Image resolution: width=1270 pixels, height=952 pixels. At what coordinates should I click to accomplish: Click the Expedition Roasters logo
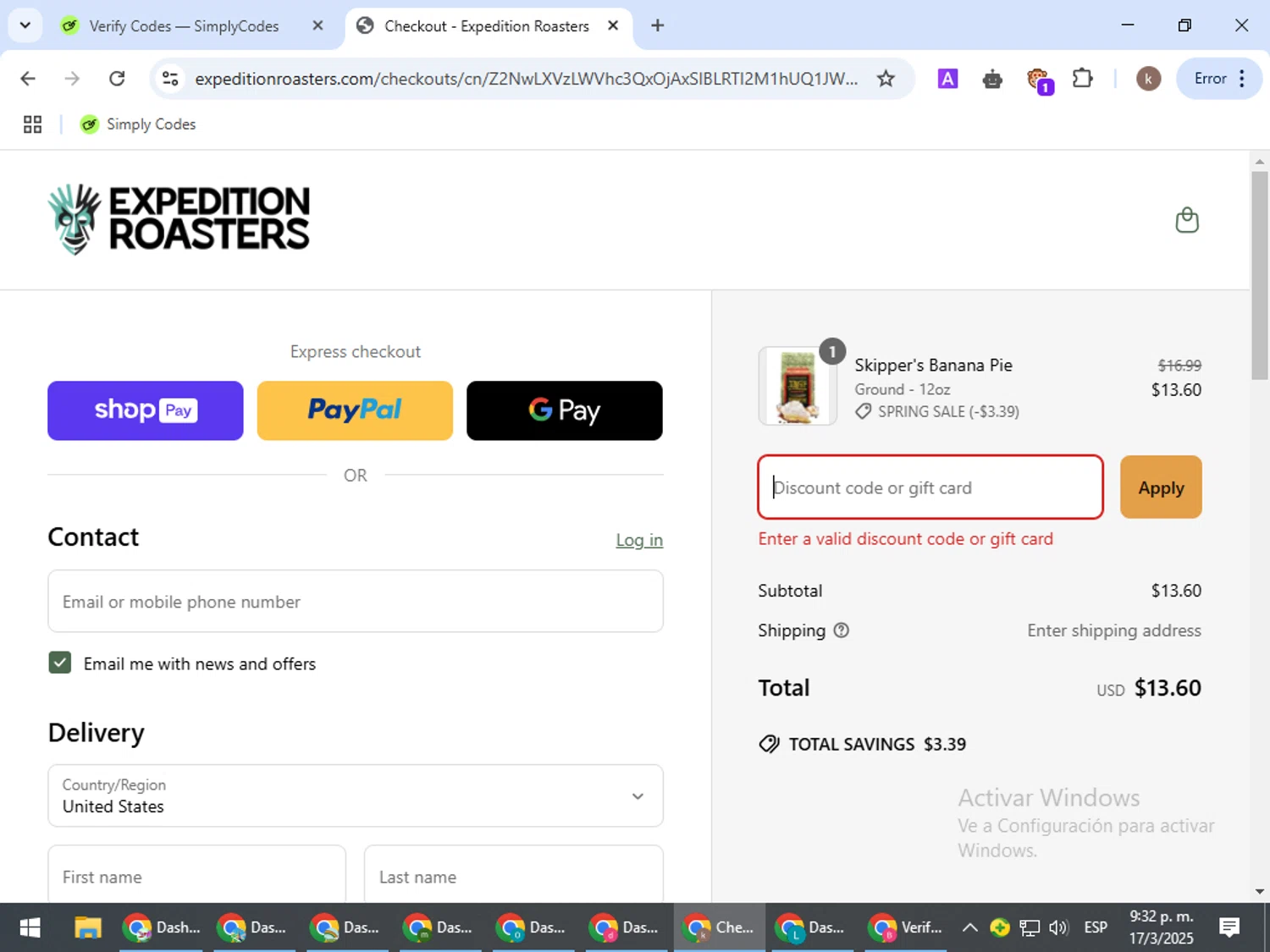[x=179, y=219]
